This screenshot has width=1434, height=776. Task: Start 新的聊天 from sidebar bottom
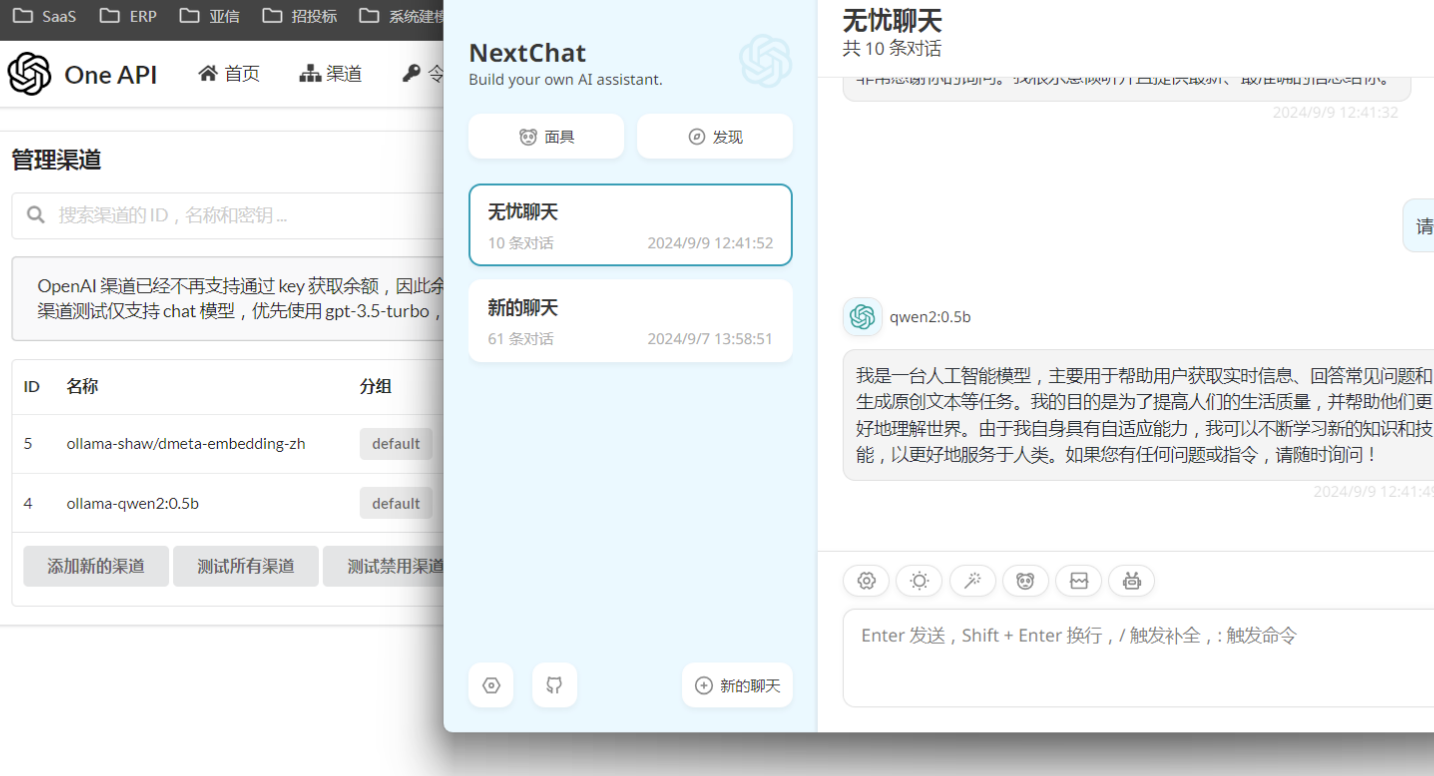737,685
